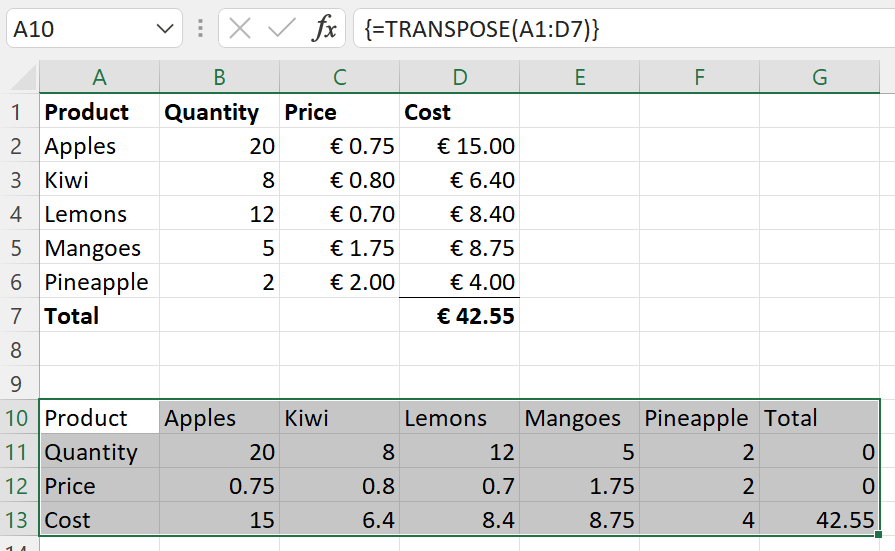Select column G header
Image resolution: width=895 pixels, height=551 pixels.
coord(819,78)
